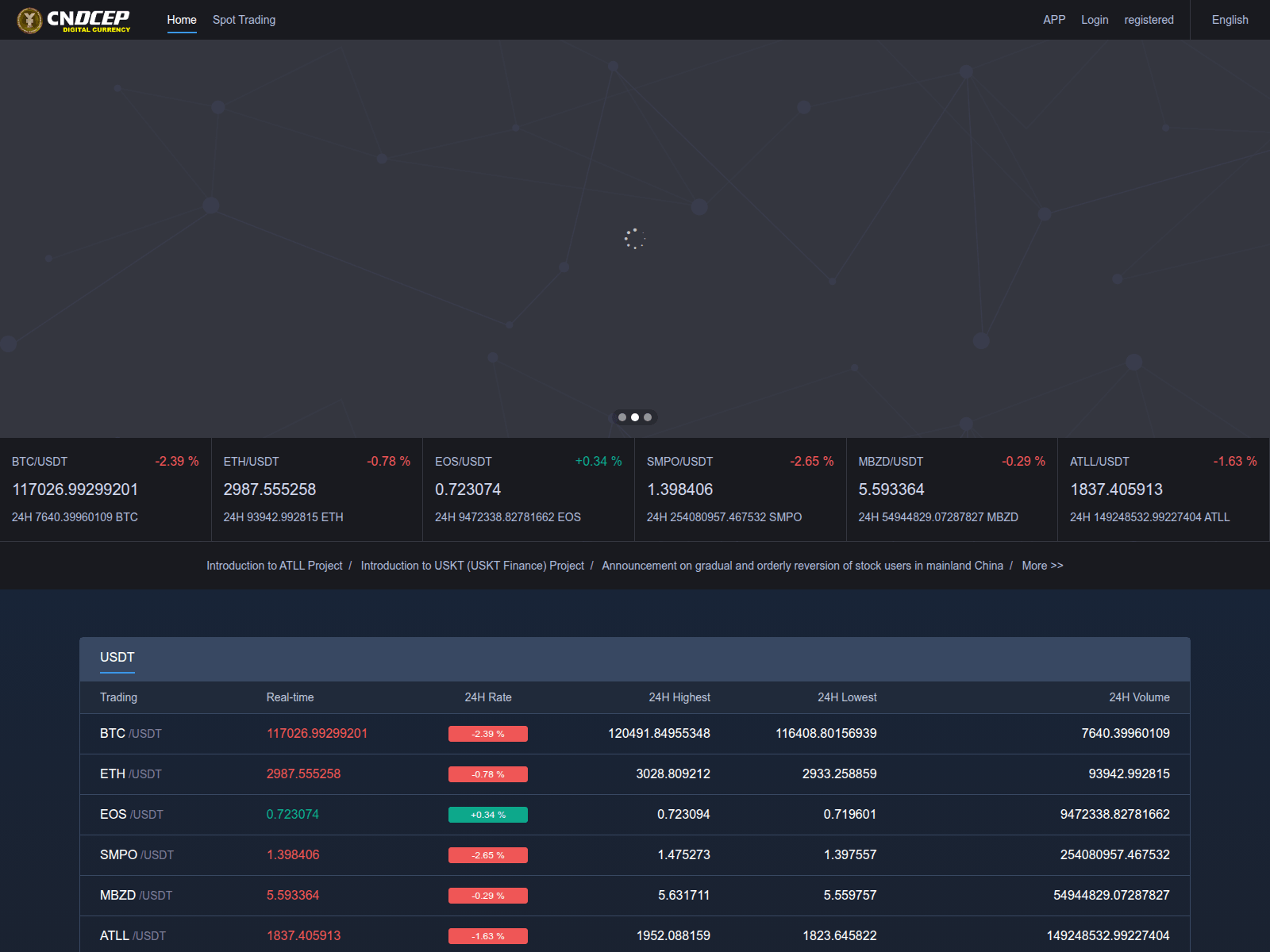Click the registered sign-up link
1270x952 pixels.
(1149, 20)
